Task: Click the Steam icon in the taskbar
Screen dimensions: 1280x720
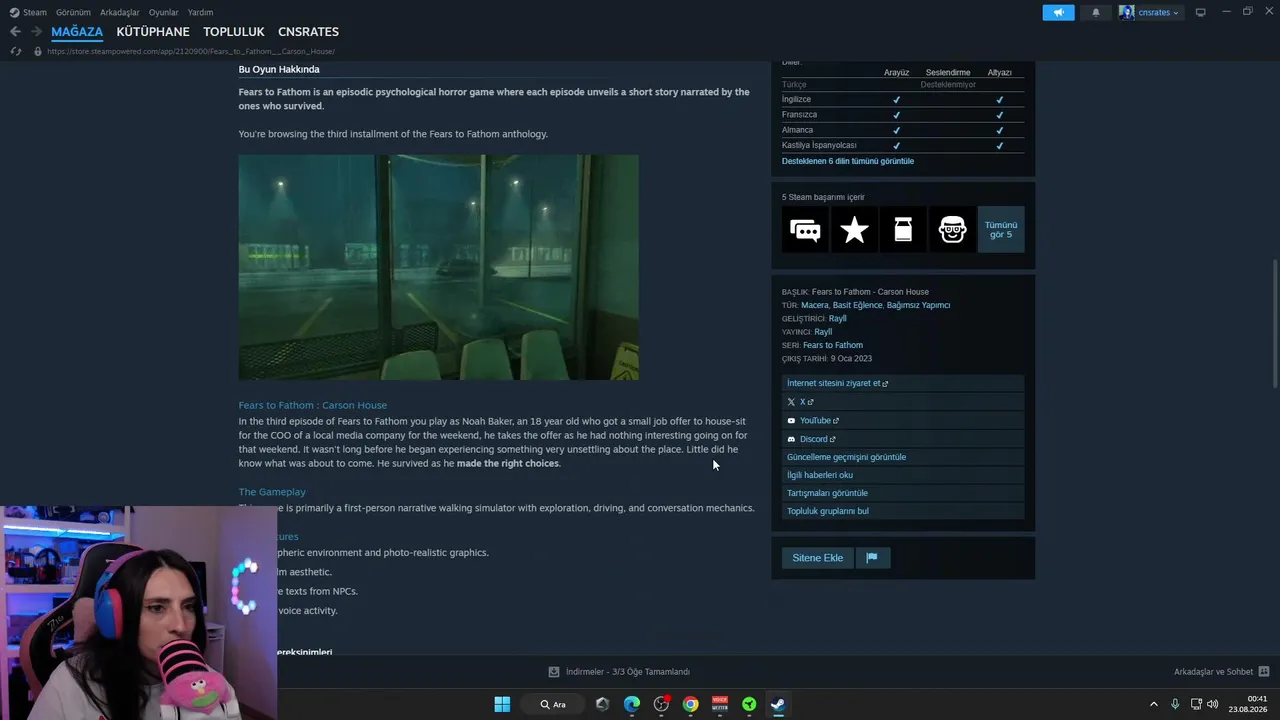Action: pos(778,704)
